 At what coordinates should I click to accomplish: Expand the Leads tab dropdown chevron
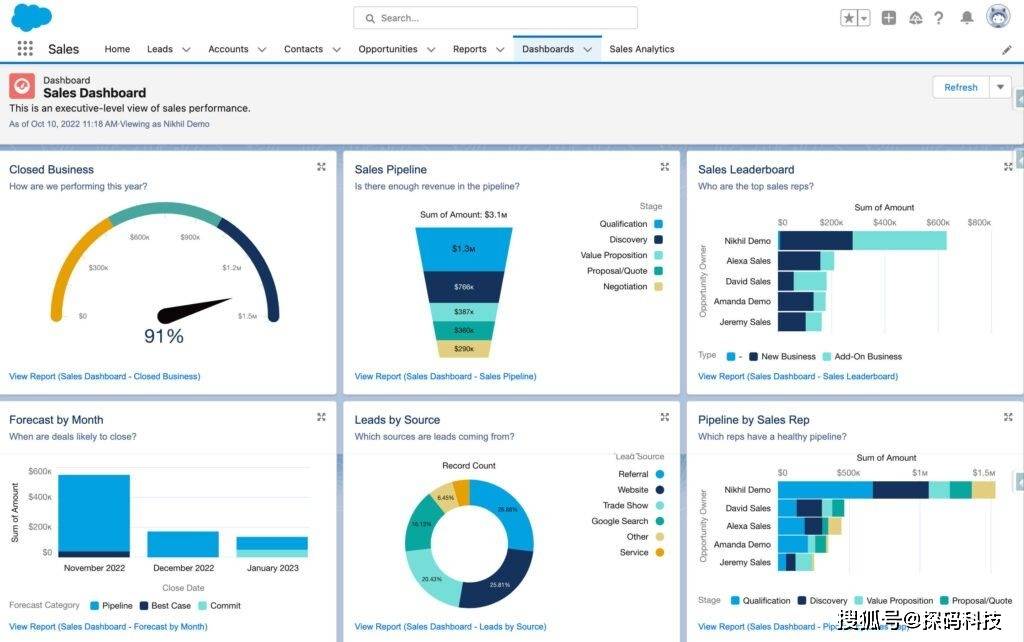pyautogui.click(x=186, y=50)
